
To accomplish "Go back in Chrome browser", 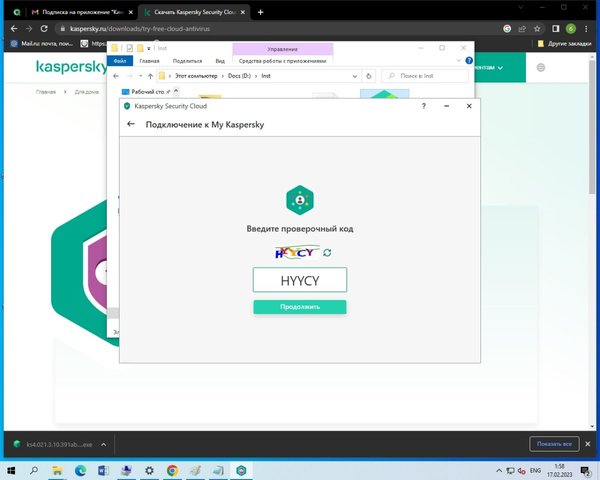I will pyautogui.click(x=14, y=29).
